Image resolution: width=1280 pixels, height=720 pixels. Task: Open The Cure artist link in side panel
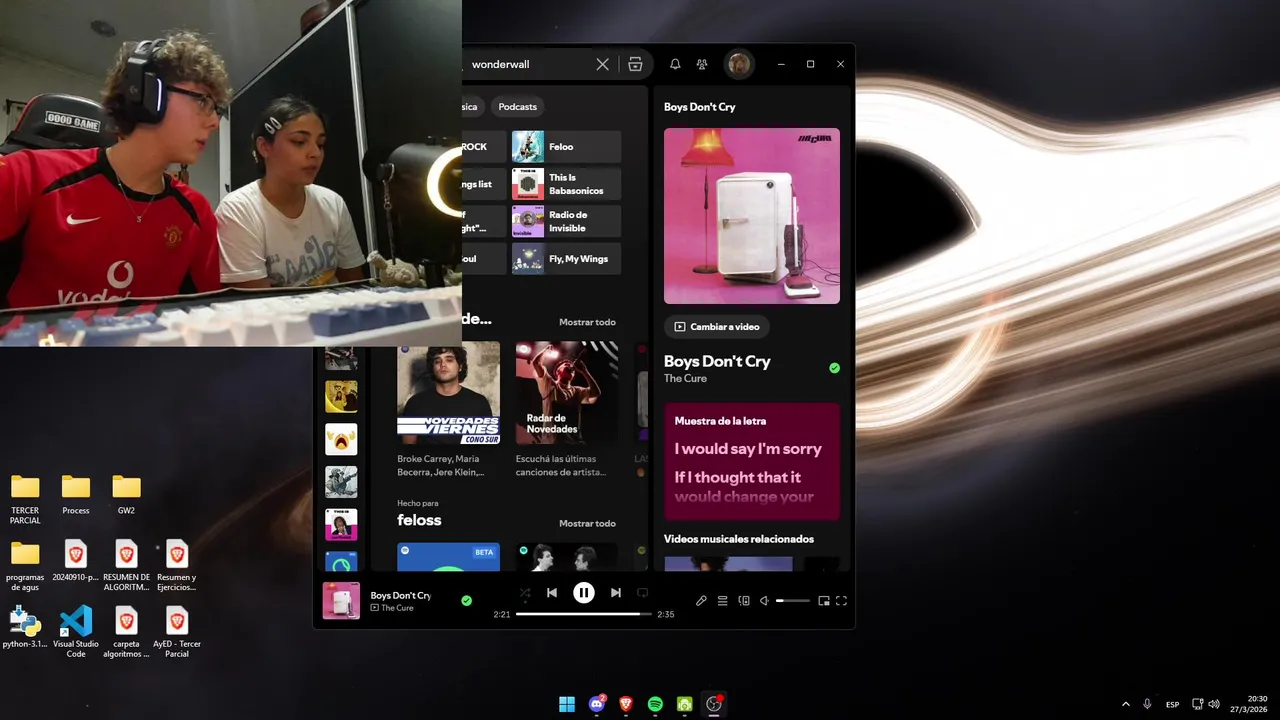point(685,379)
